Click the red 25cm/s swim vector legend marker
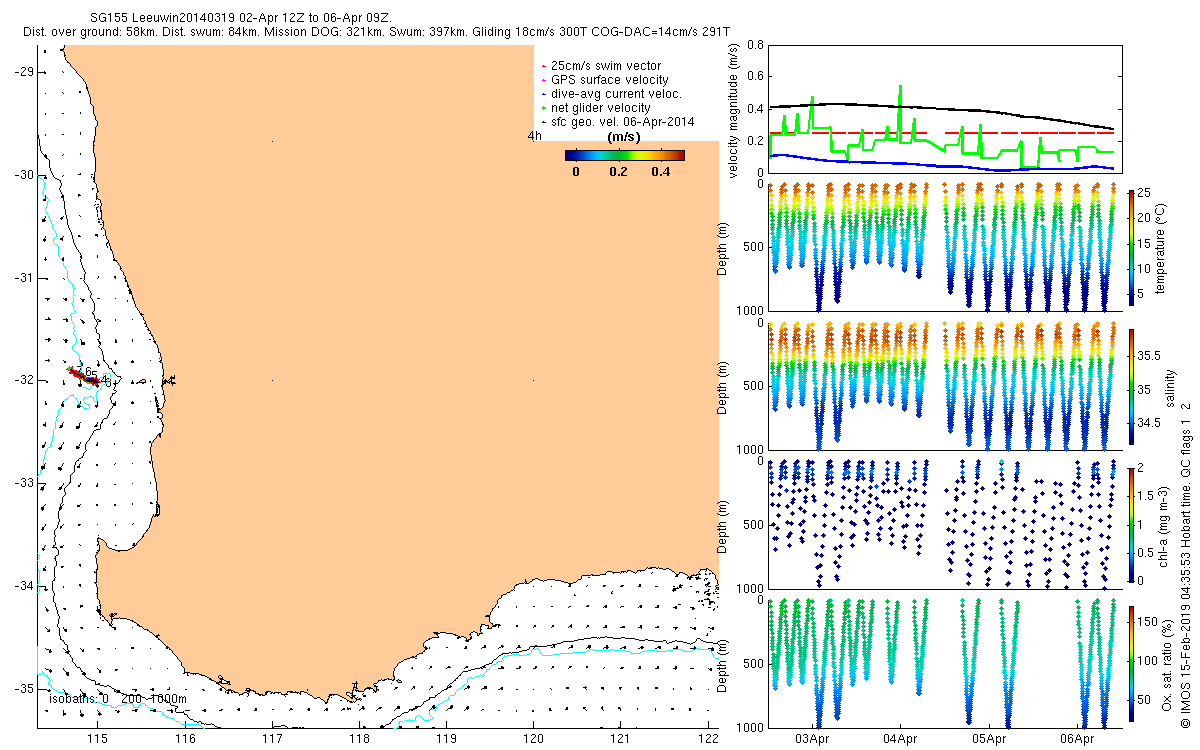 543,66
